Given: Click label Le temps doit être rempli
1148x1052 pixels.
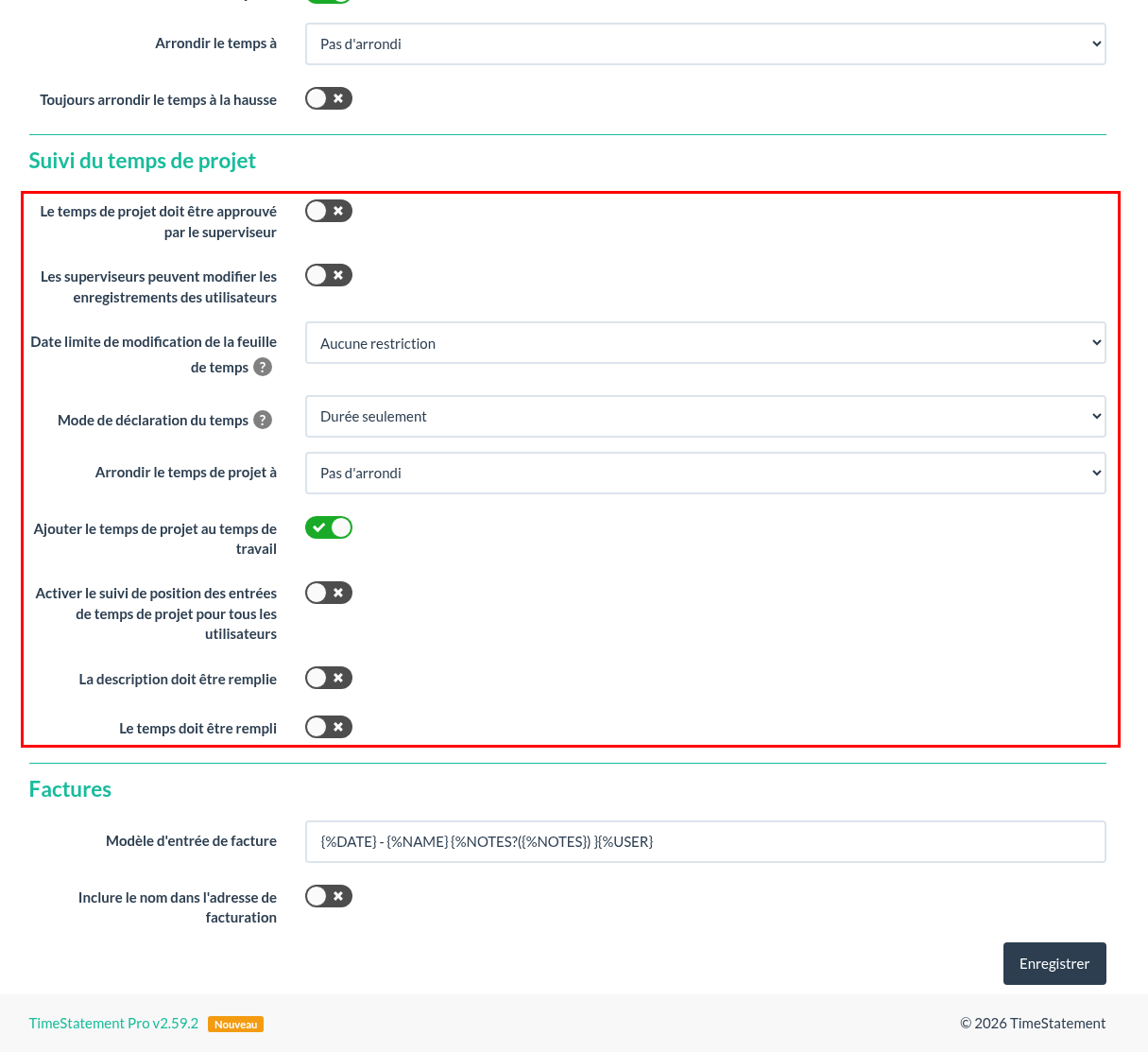Looking at the screenshot, I should pyautogui.click(x=197, y=729).
